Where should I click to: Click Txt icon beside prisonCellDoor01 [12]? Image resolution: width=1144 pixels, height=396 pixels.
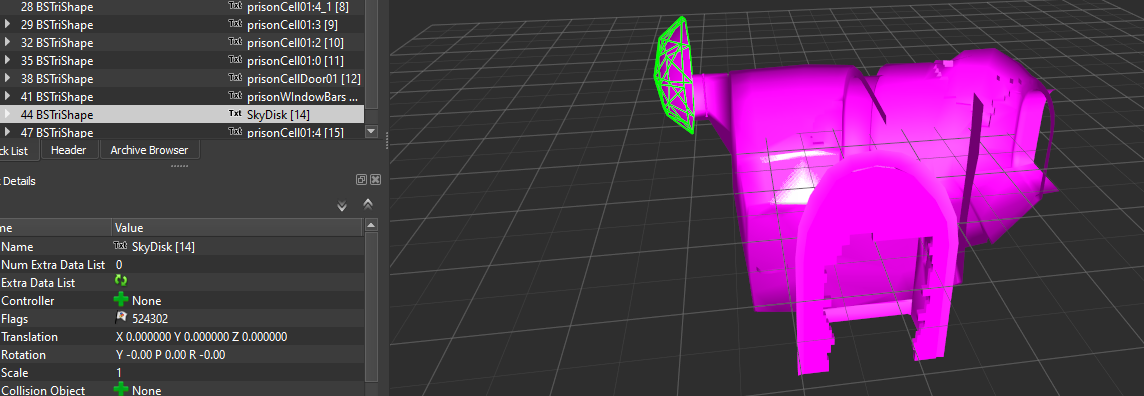pyautogui.click(x=235, y=77)
